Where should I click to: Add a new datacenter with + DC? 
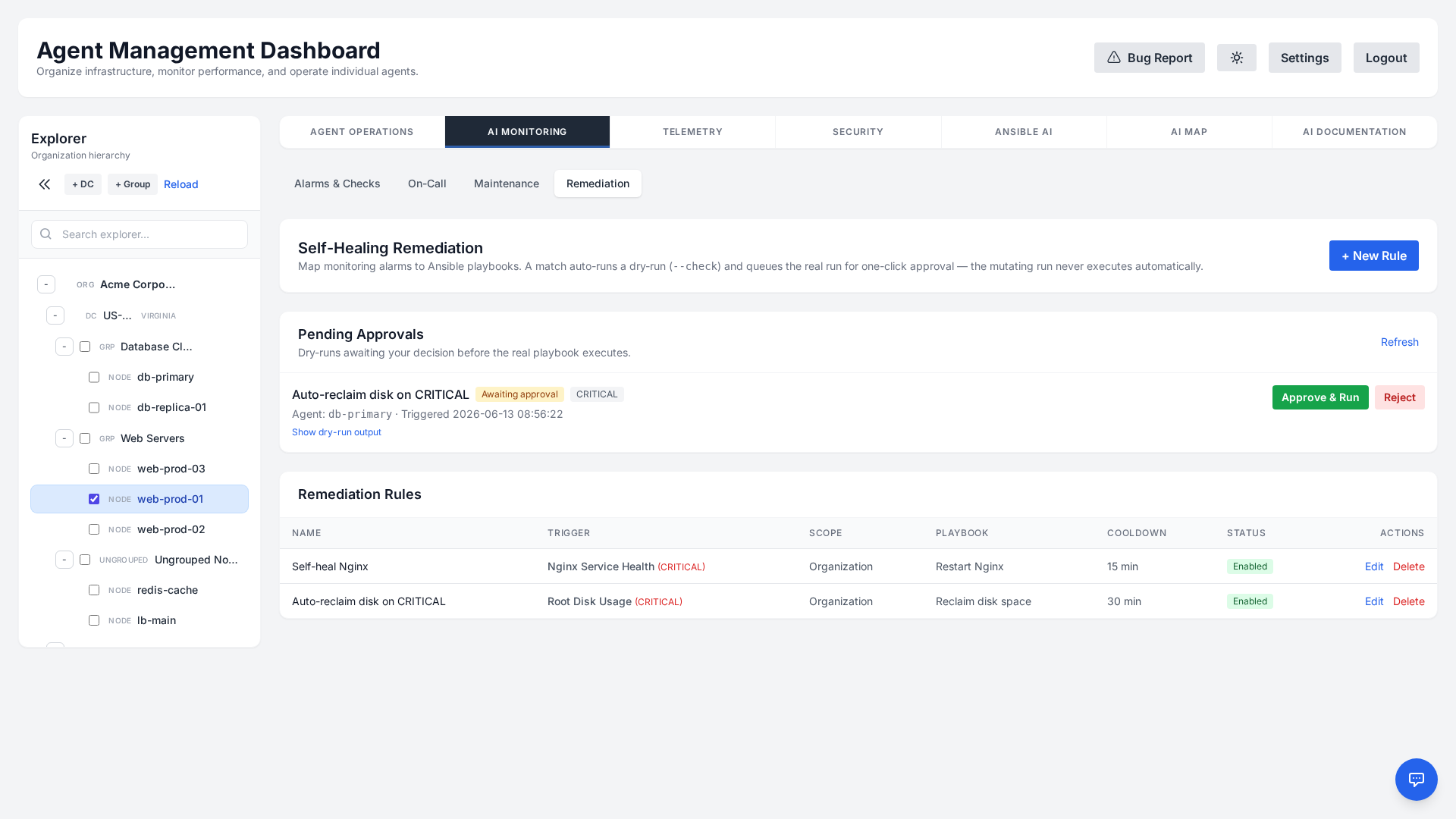pos(83,184)
